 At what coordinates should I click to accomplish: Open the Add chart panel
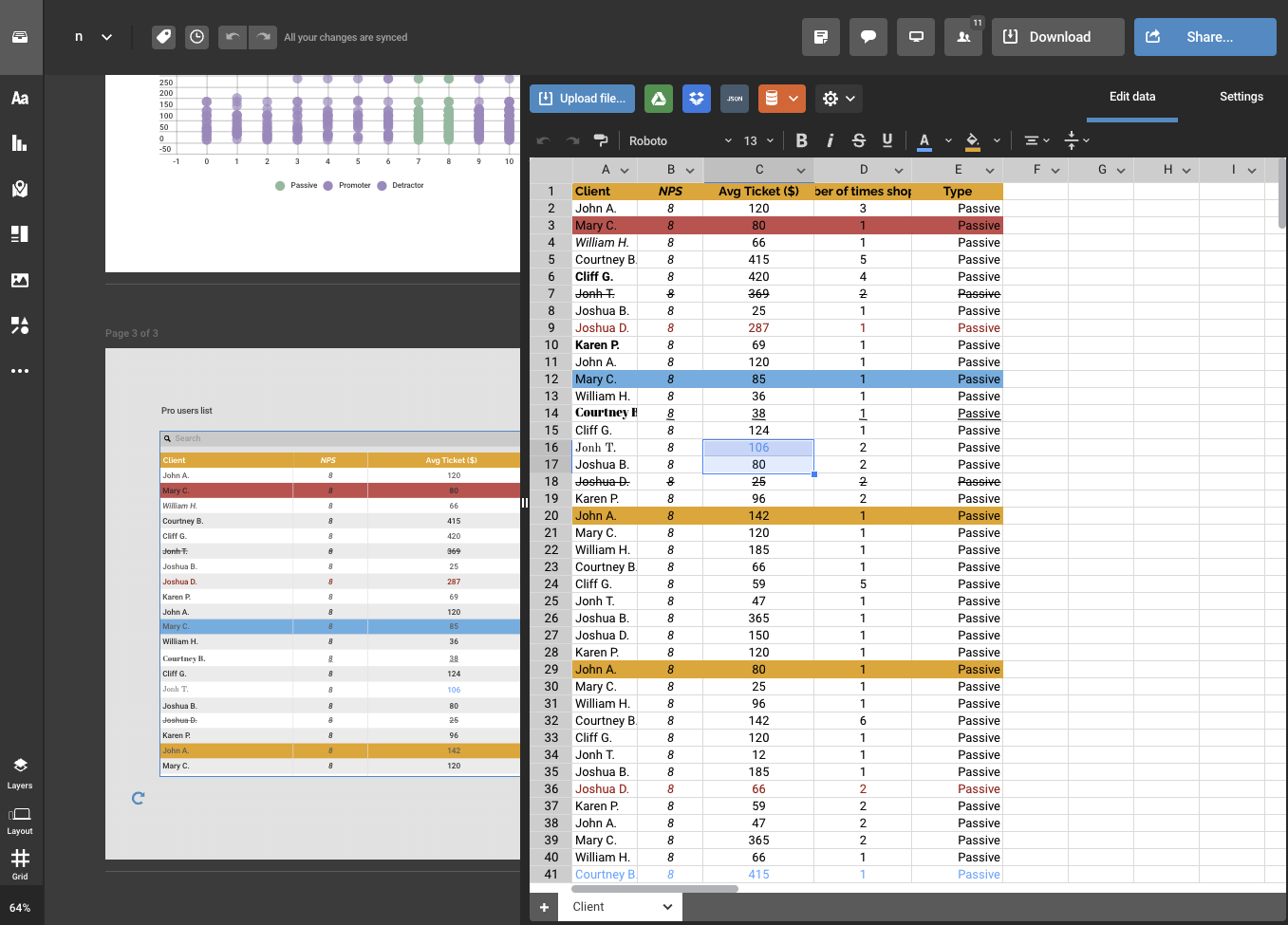coord(21,143)
